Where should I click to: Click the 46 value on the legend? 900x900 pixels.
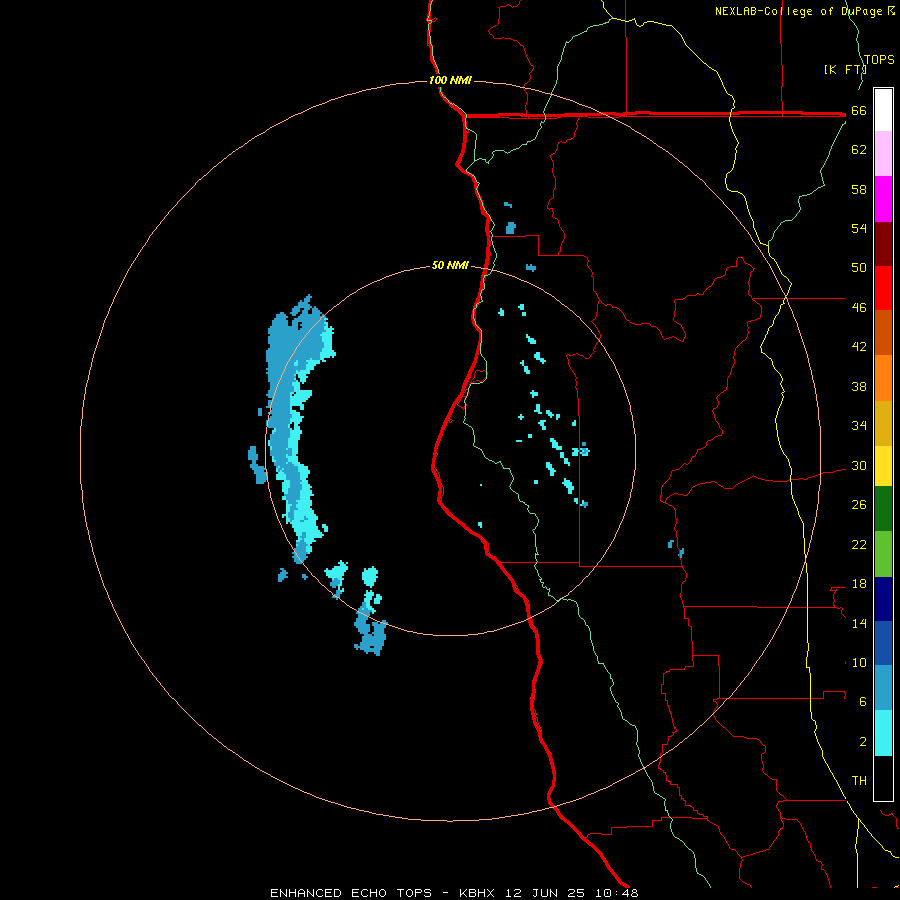pyautogui.click(x=859, y=307)
